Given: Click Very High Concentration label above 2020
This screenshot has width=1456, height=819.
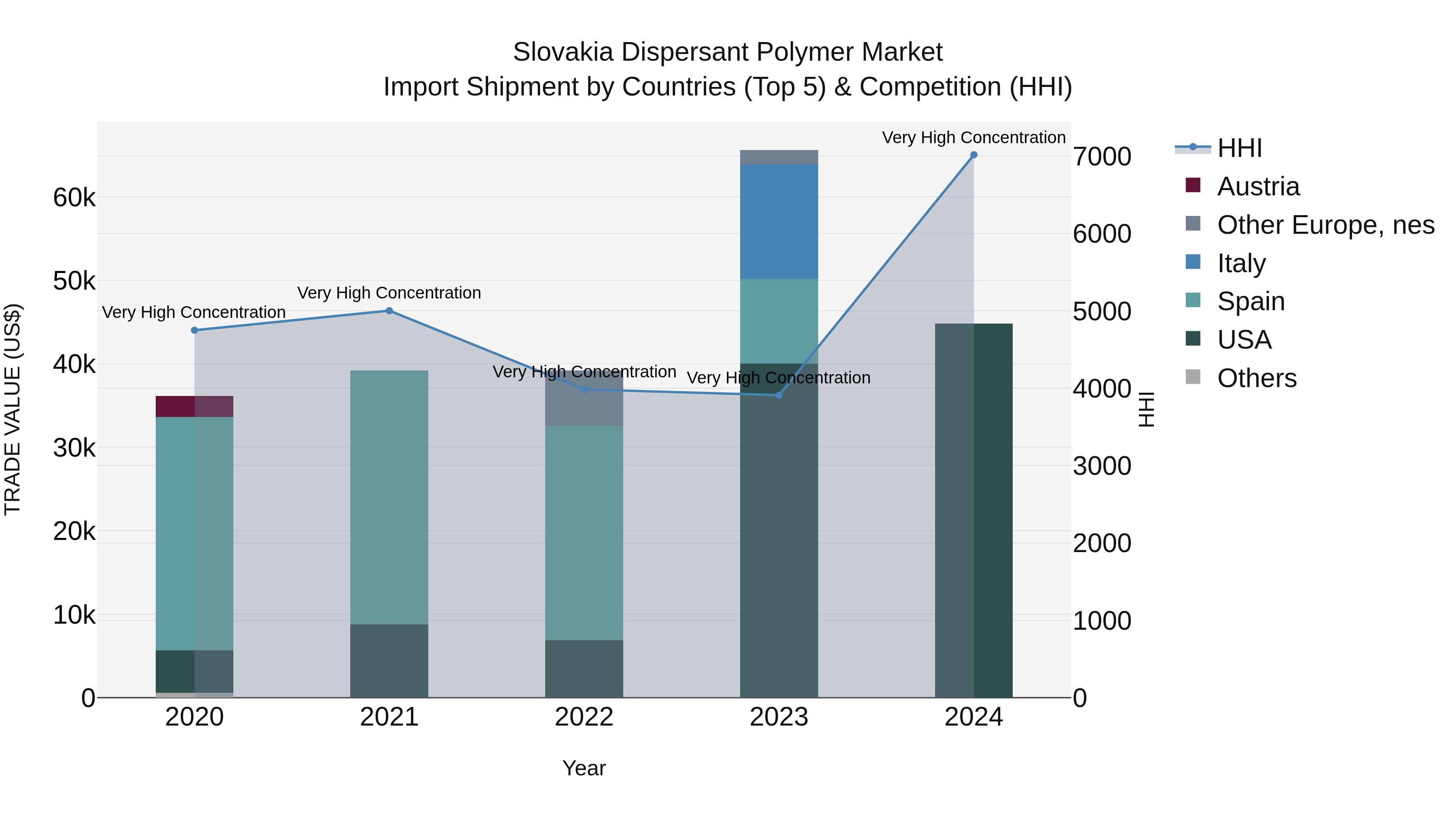Looking at the screenshot, I should (194, 312).
